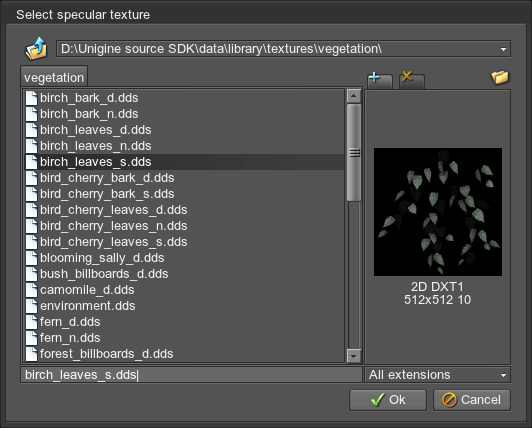Expand the directory path dropdown arrow
This screenshot has width=532, height=428.
coord(503,49)
